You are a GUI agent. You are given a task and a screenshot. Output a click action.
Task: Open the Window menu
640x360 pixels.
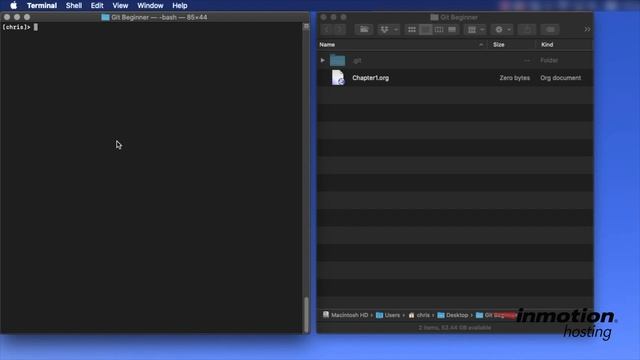[150, 5]
